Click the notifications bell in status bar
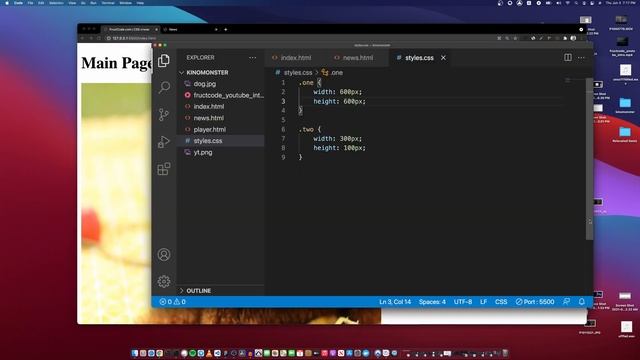Viewport: 640px width, 360px height. (x=582, y=302)
